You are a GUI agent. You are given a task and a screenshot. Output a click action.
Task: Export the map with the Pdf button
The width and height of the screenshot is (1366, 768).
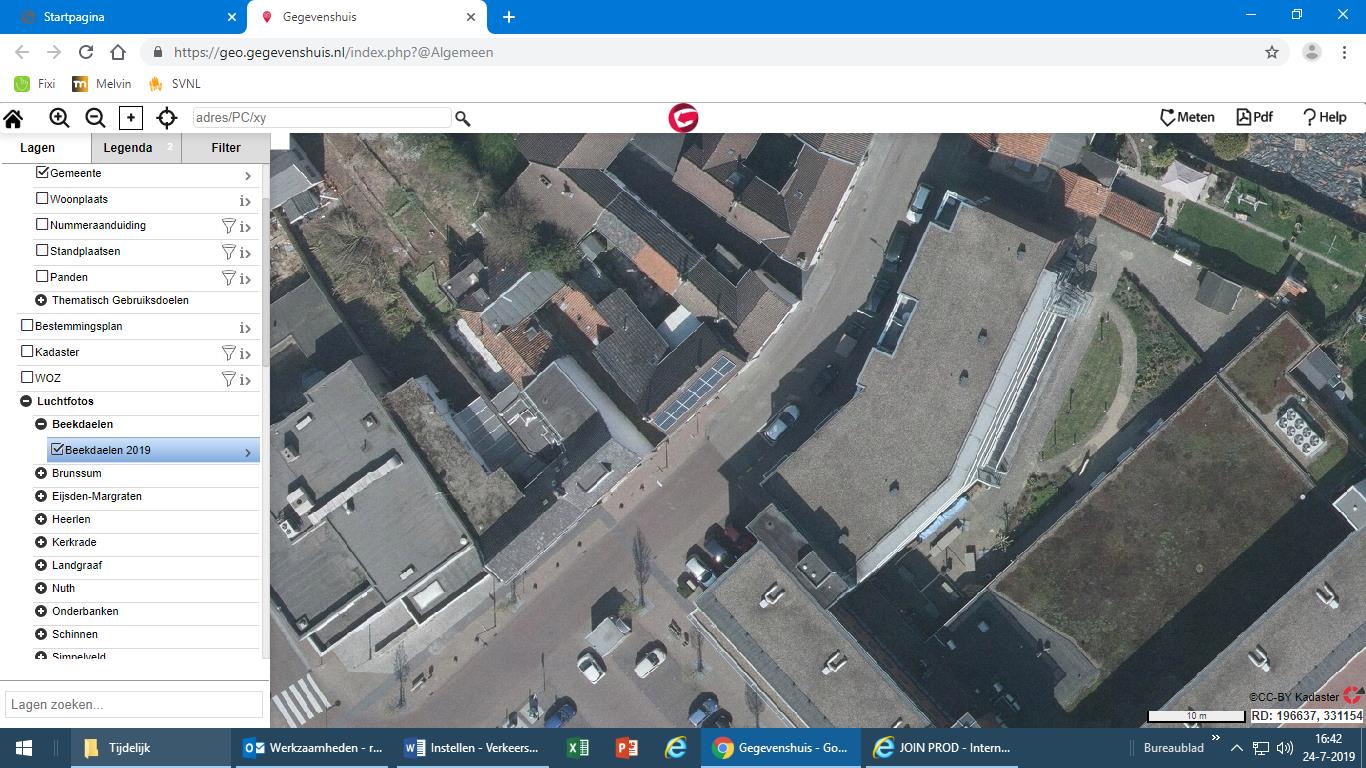1255,117
